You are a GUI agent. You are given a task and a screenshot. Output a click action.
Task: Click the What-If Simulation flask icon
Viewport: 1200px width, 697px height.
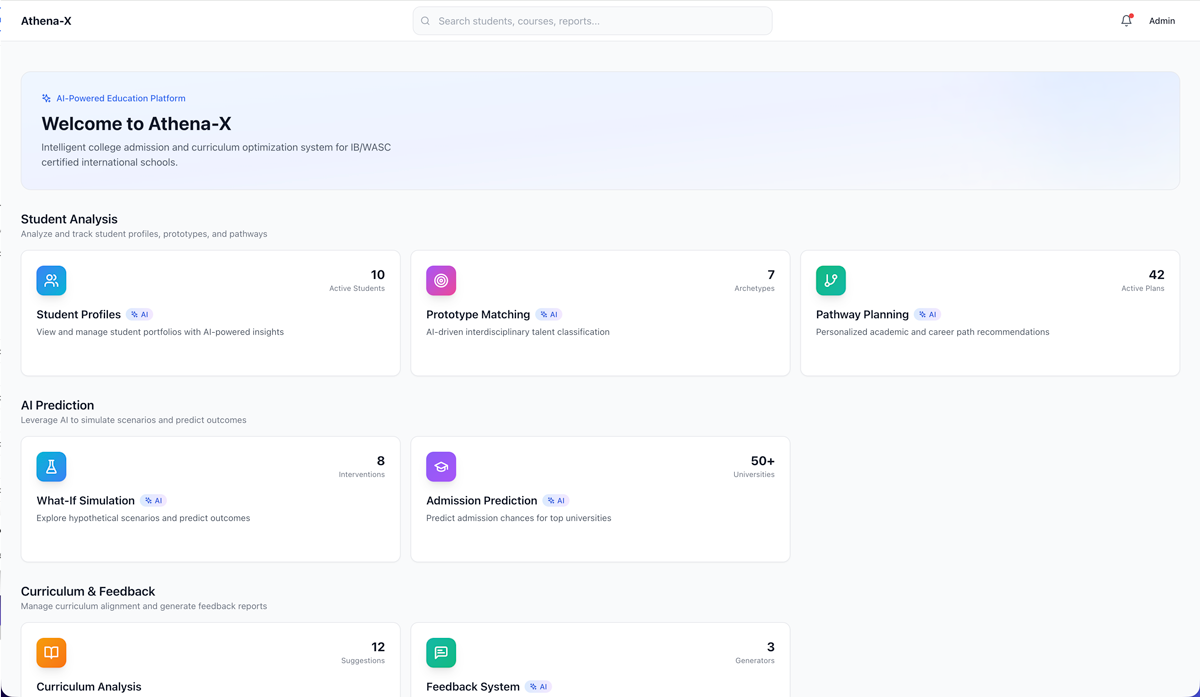pos(51,467)
